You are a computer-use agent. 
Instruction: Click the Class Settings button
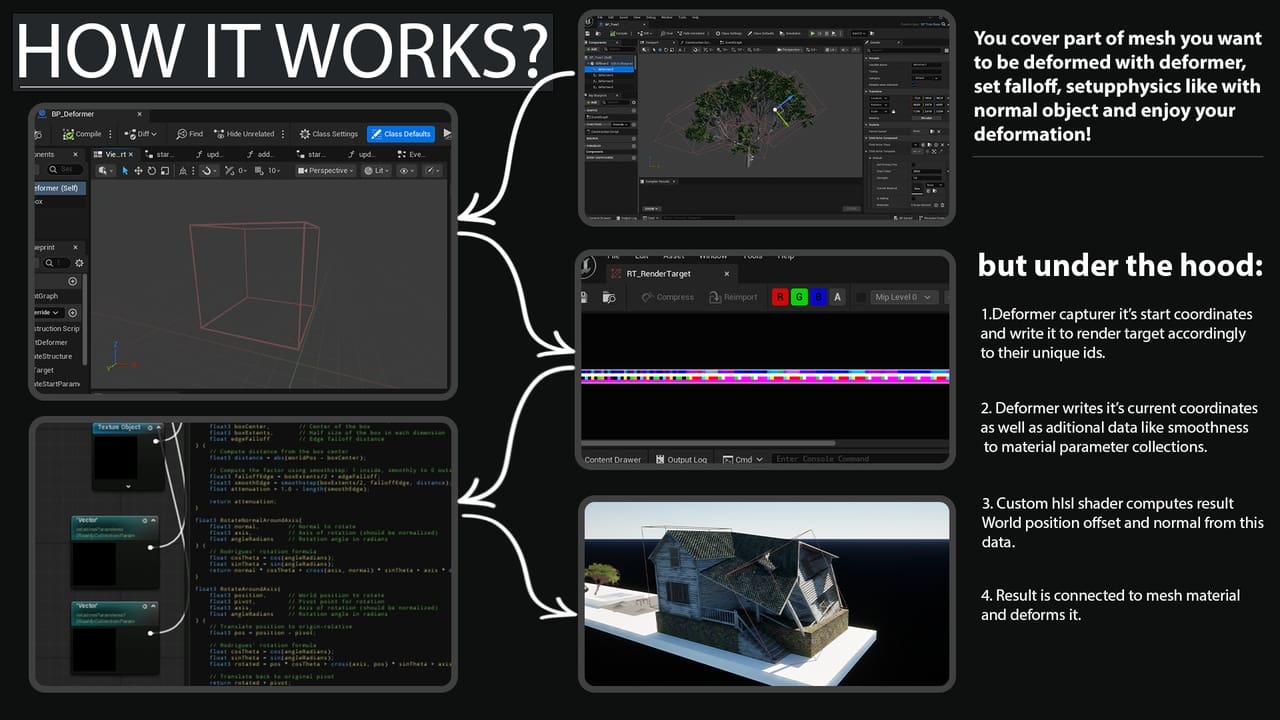[329, 134]
